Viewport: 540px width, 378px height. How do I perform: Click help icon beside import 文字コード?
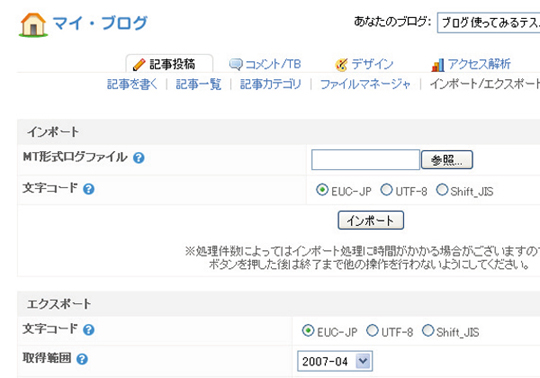tap(89, 189)
